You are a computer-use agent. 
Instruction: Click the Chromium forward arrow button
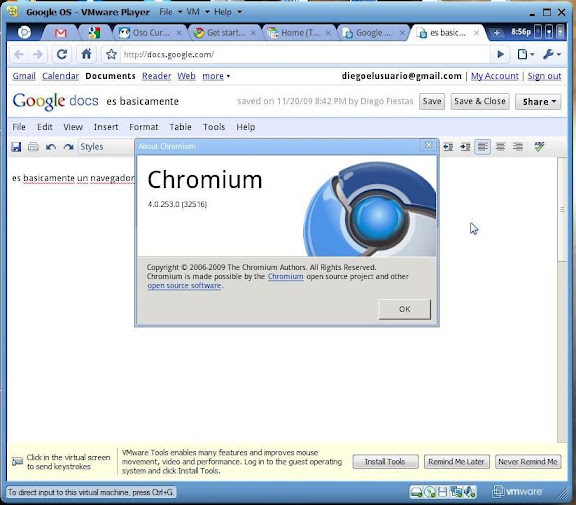(37, 55)
